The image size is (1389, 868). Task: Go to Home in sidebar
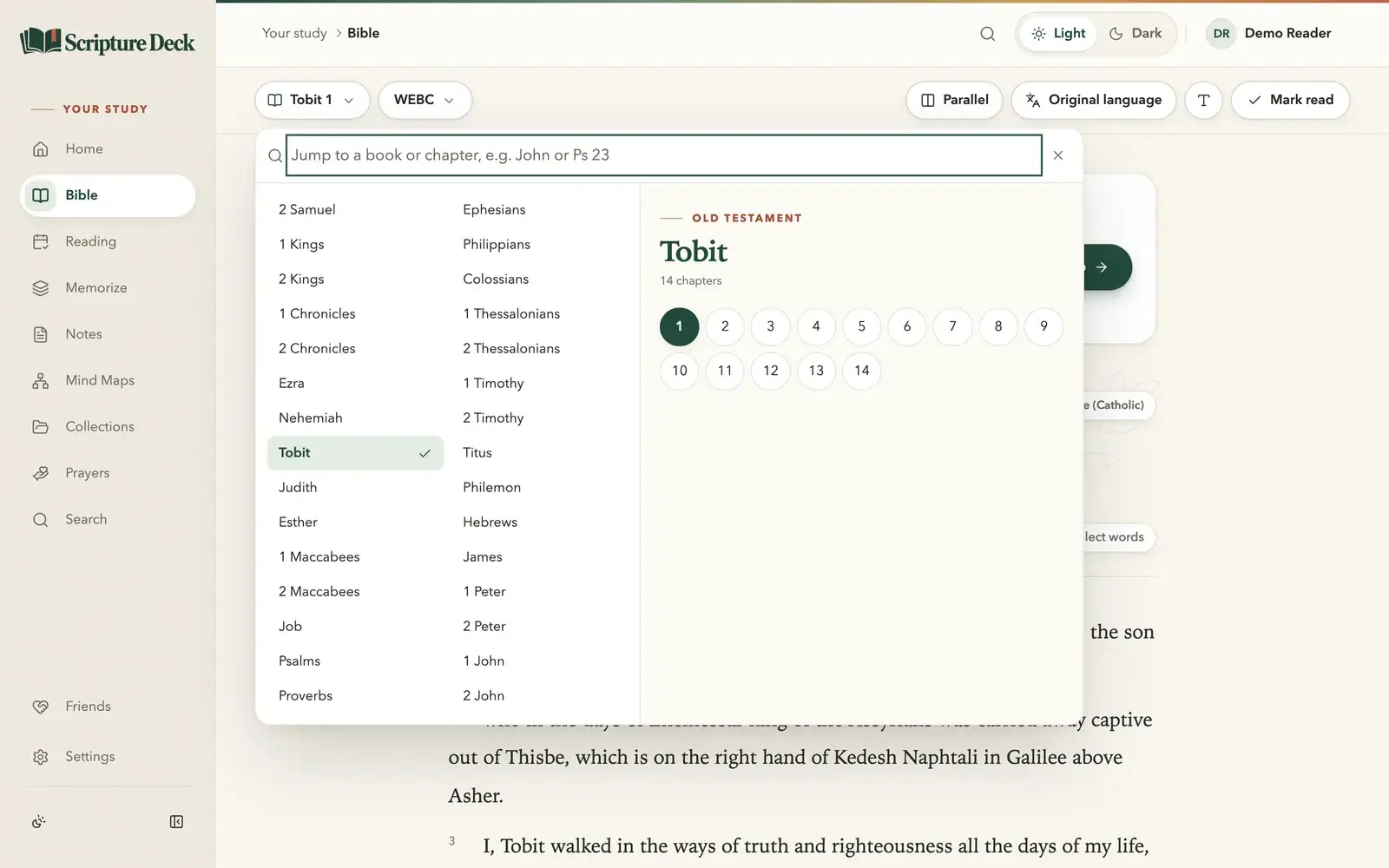tap(108, 149)
